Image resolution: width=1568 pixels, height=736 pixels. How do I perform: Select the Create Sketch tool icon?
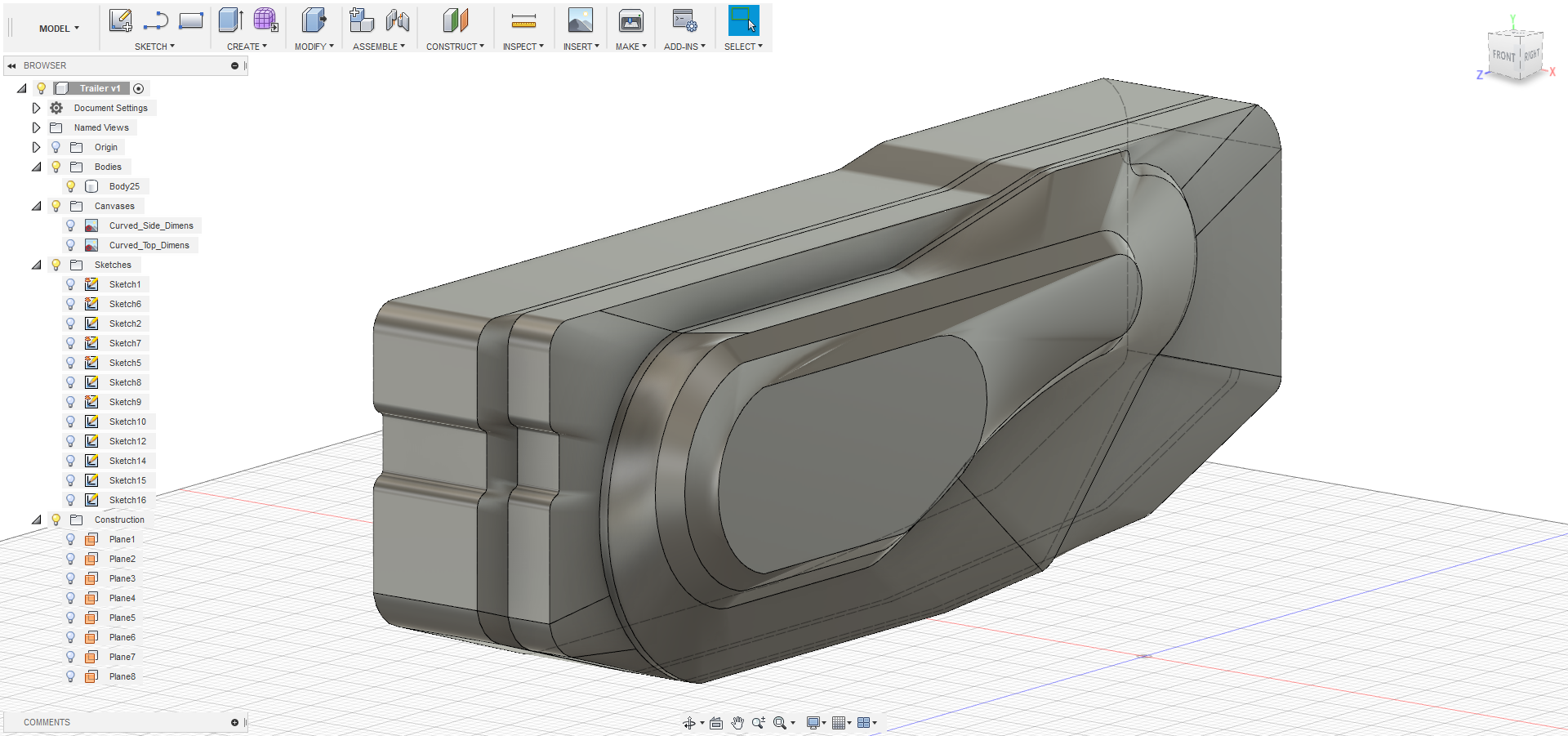point(120,20)
